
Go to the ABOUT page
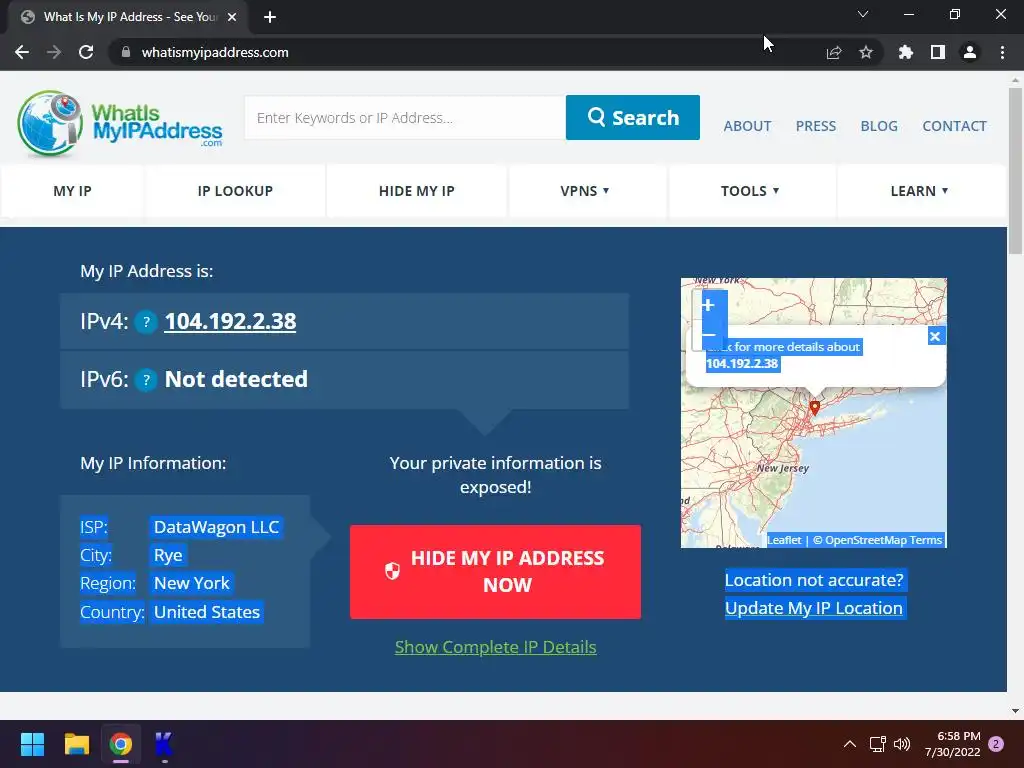point(747,126)
